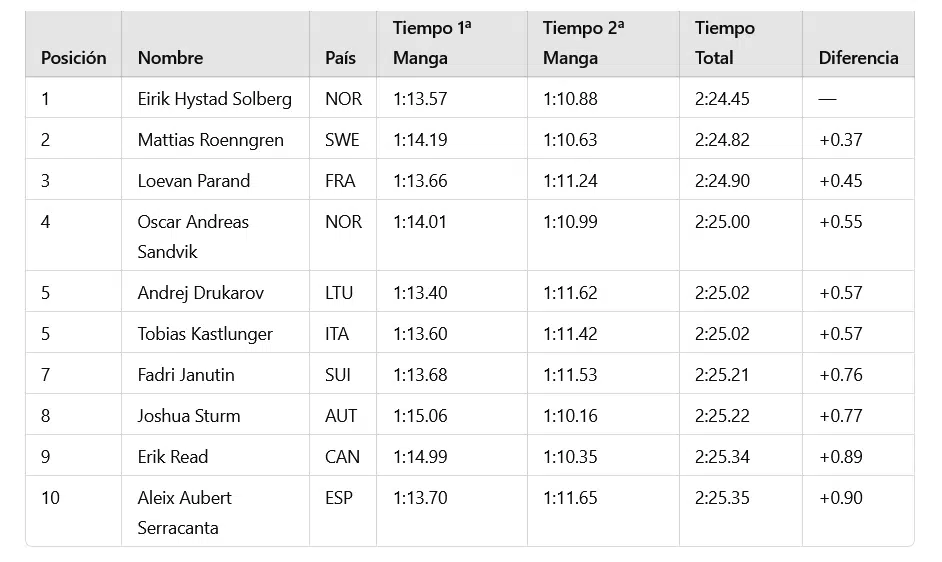
Task: Click the Diferencia column header
Action: 858,58
